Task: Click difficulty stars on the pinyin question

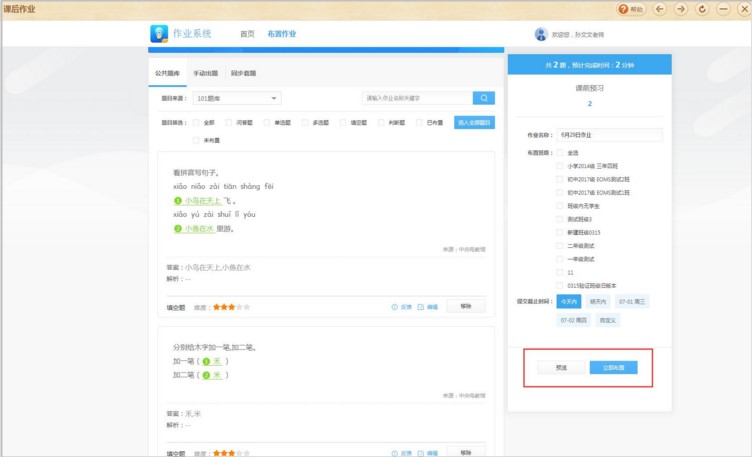Action: (x=231, y=307)
